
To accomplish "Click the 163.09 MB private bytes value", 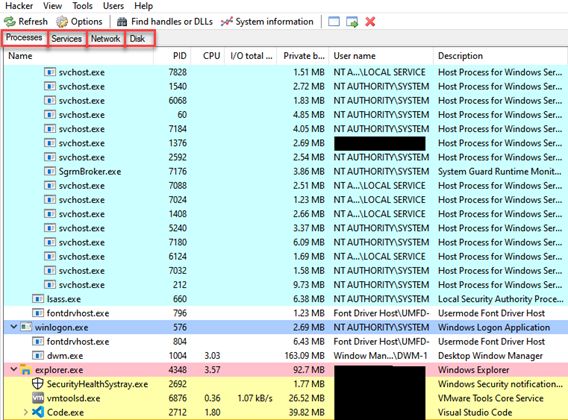I will pyautogui.click(x=305, y=356).
